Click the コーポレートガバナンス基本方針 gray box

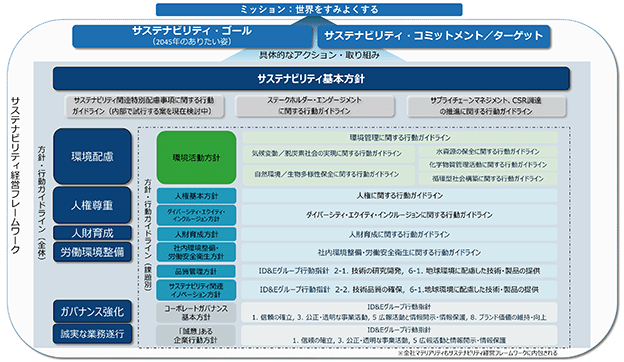(x=196, y=313)
